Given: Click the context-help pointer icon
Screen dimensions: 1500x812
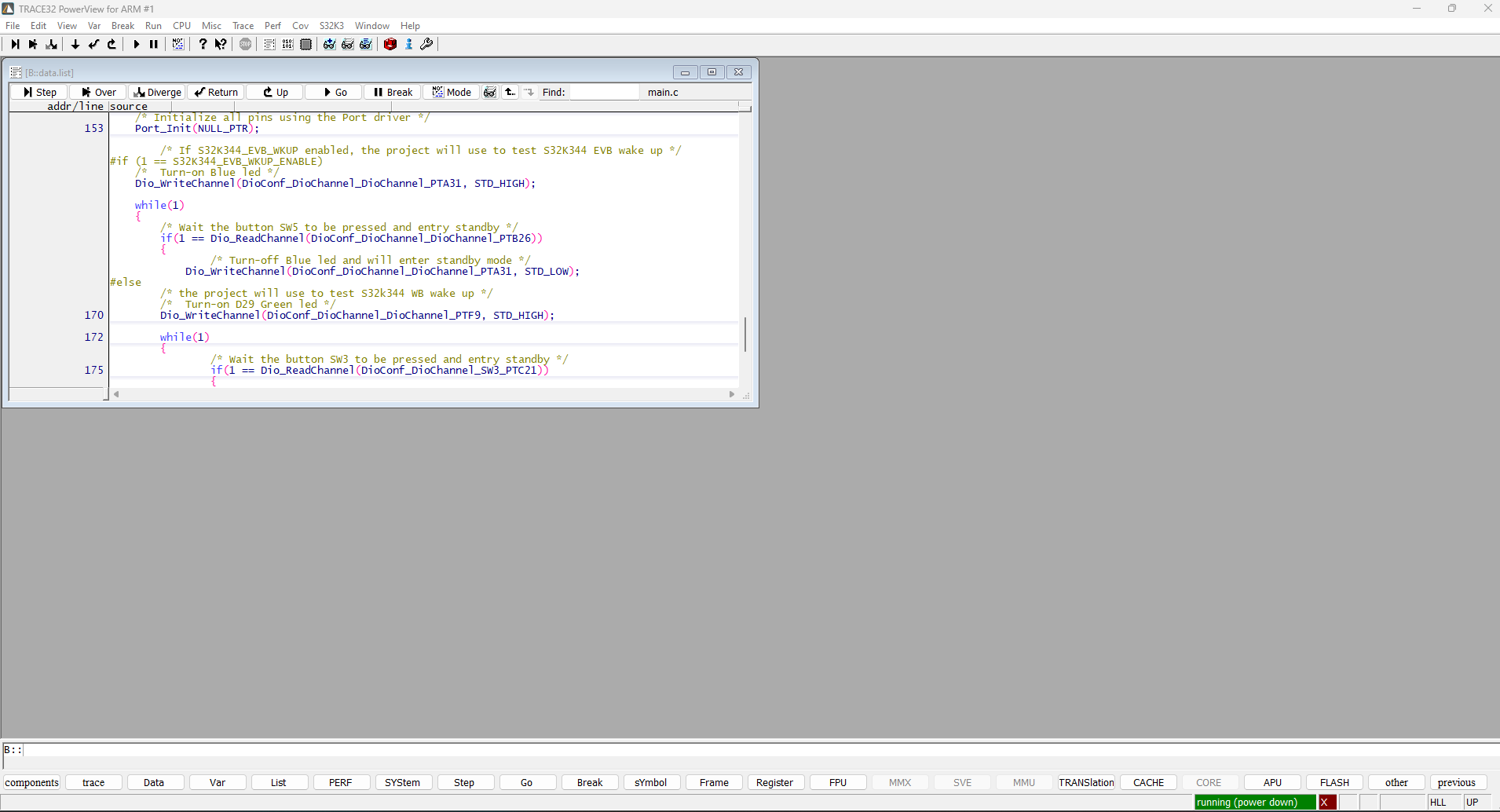Looking at the screenshot, I should coord(221,44).
